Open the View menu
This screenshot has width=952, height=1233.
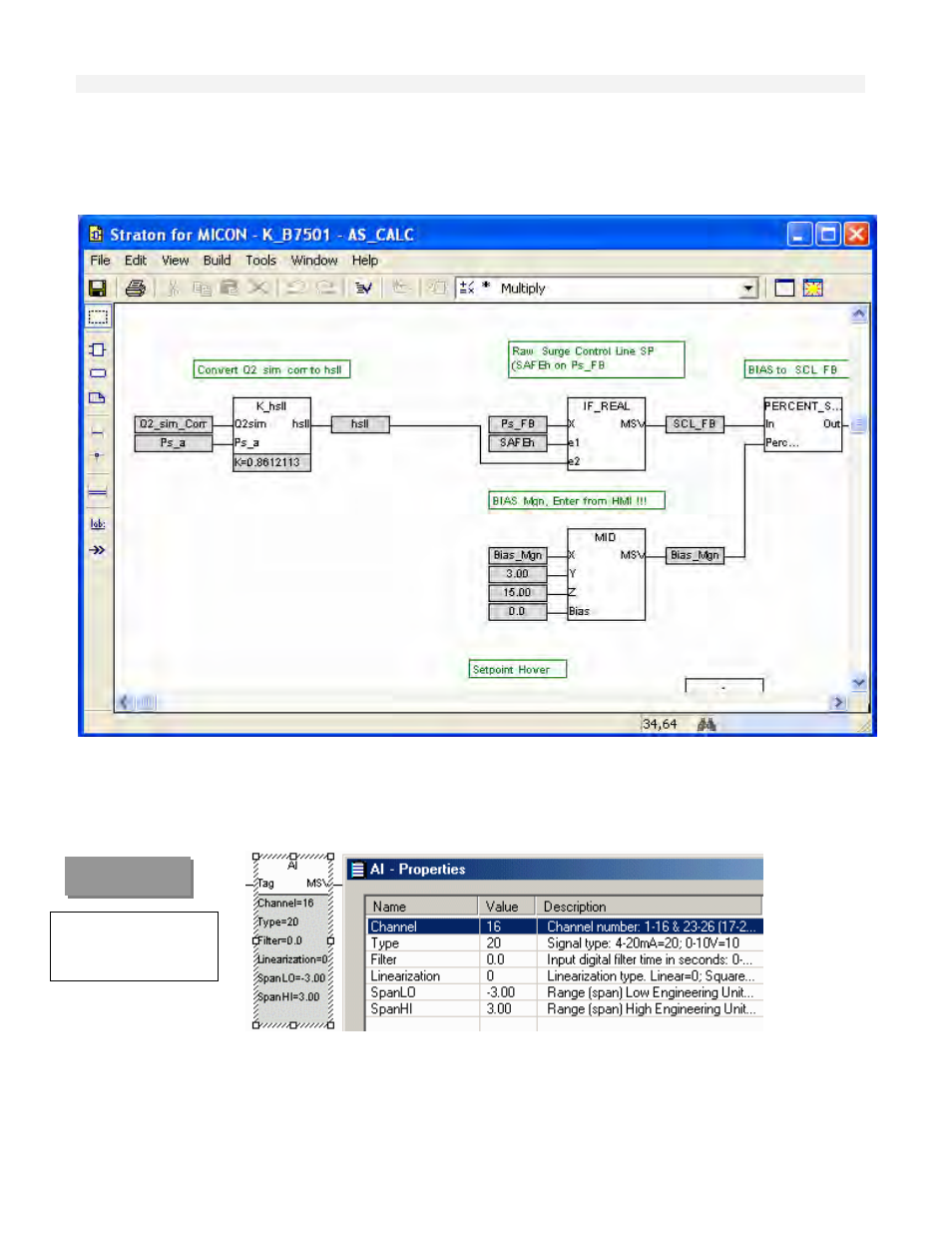176,261
